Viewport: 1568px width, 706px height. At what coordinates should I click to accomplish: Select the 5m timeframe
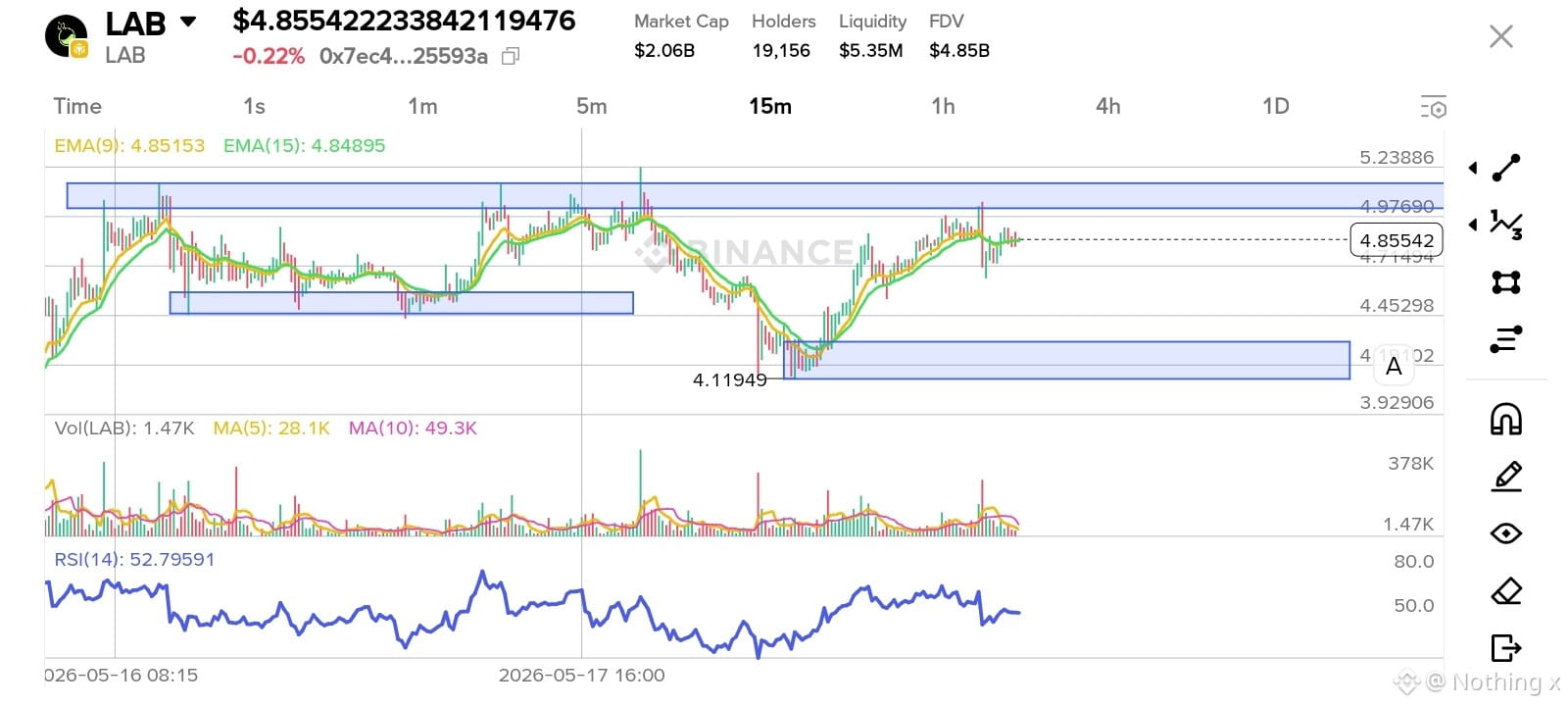(592, 106)
